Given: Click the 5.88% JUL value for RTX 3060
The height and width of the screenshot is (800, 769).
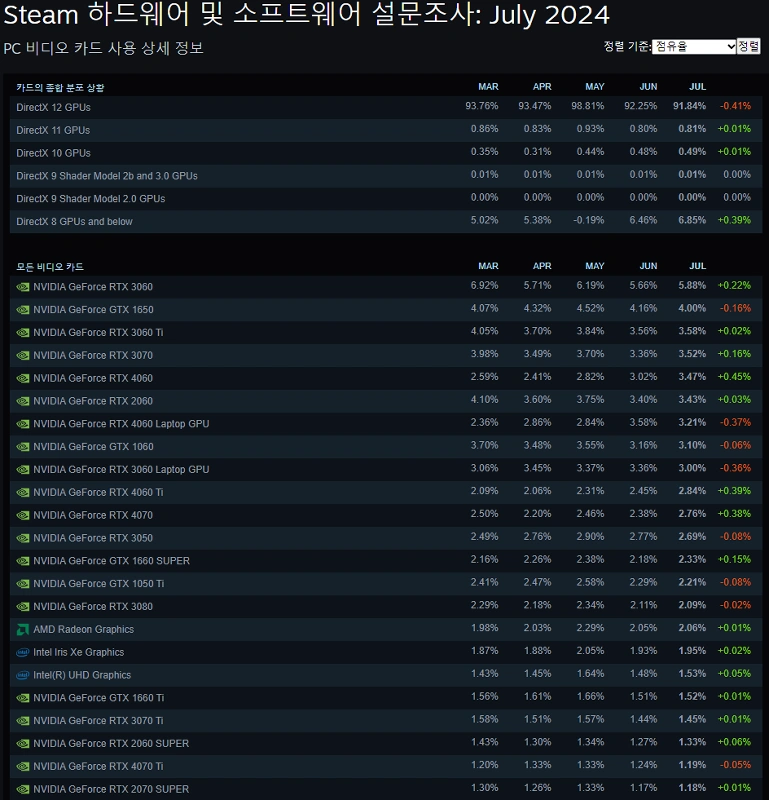Looking at the screenshot, I should click(x=692, y=286).
